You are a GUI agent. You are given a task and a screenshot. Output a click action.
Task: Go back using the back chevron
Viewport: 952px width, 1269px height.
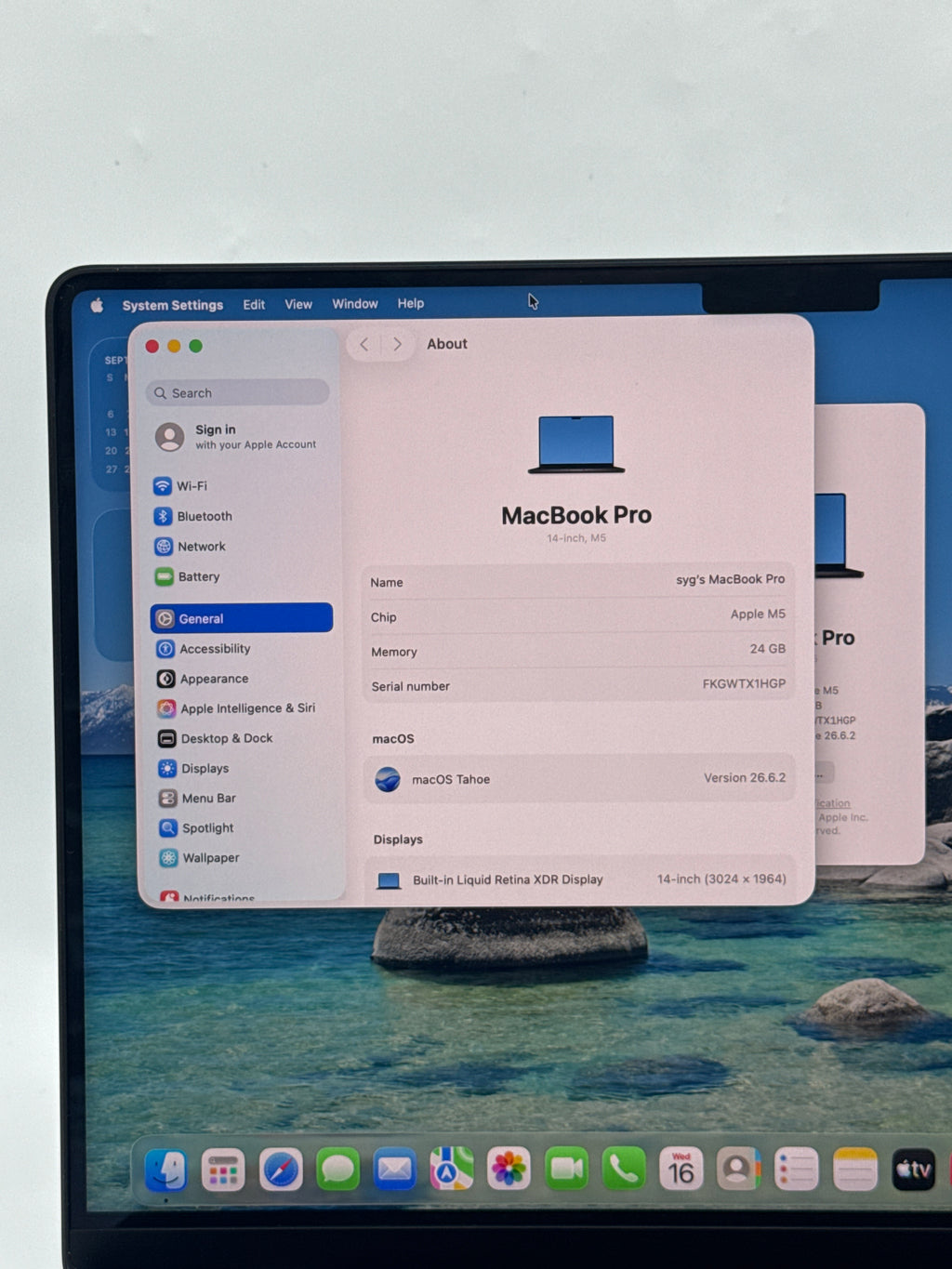coord(364,344)
